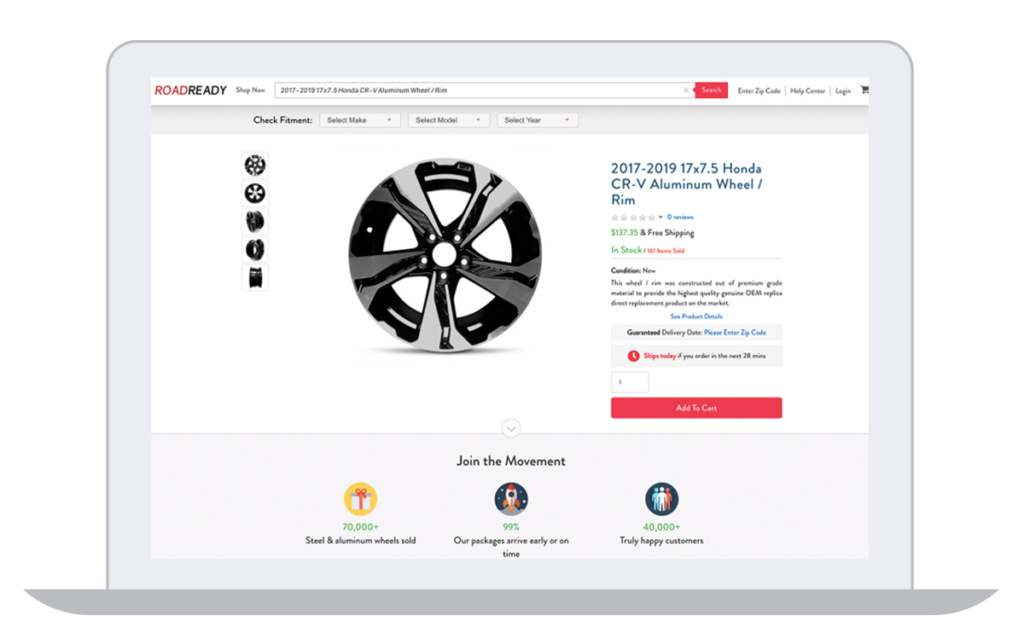This screenshot has height=621, width=1024.
Task: Open the Select Year dropdown
Action: pyautogui.click(x=537, y=119)
